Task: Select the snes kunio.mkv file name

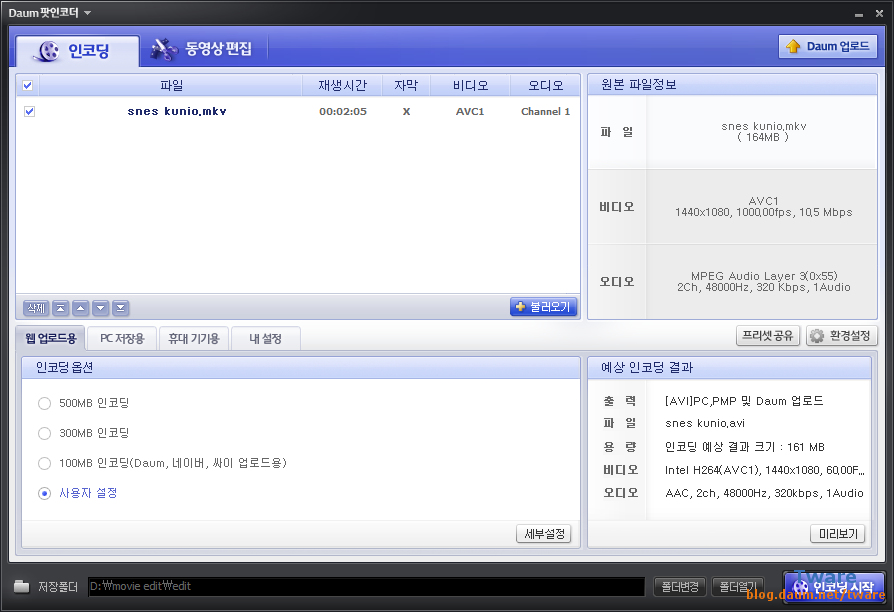Action: pyautogui.click(x=177, y=111)
